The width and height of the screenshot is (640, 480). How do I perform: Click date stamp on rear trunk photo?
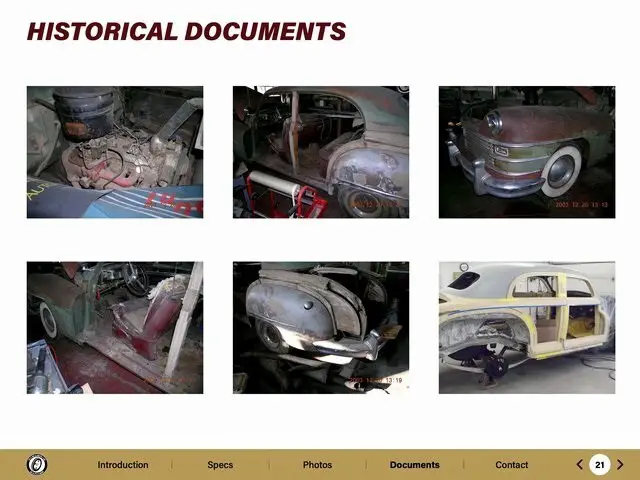pos(375,380)
